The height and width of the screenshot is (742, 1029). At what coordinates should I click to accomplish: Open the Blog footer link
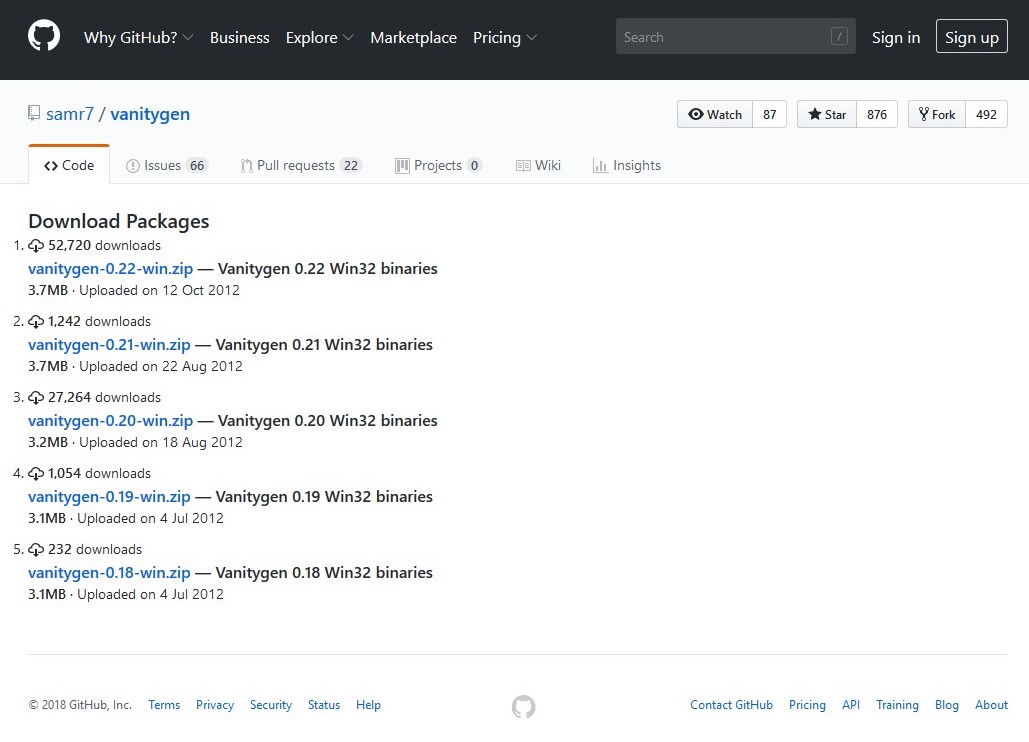coord(946,705)
